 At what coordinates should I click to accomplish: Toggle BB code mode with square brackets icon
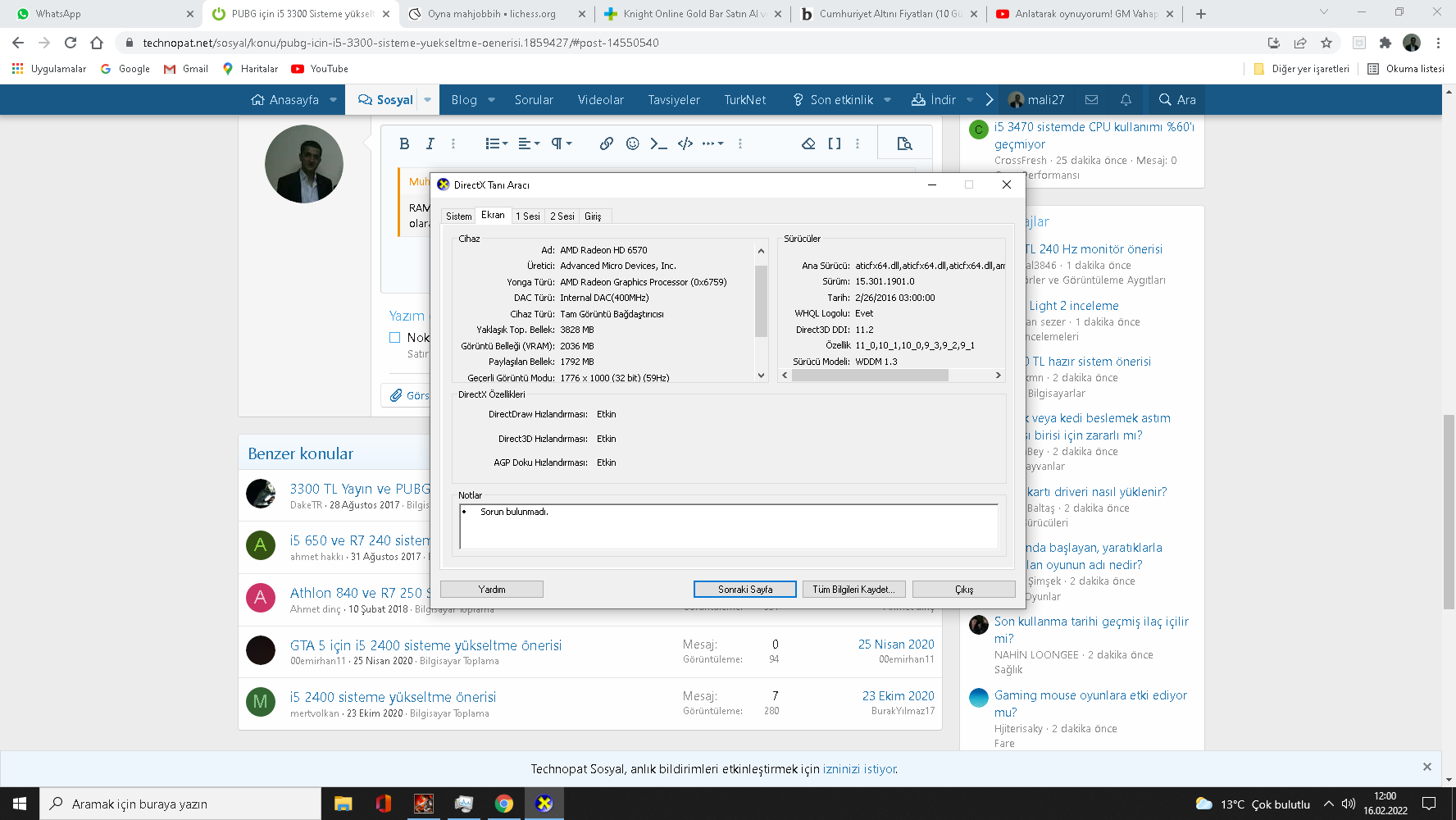point(835,143)
